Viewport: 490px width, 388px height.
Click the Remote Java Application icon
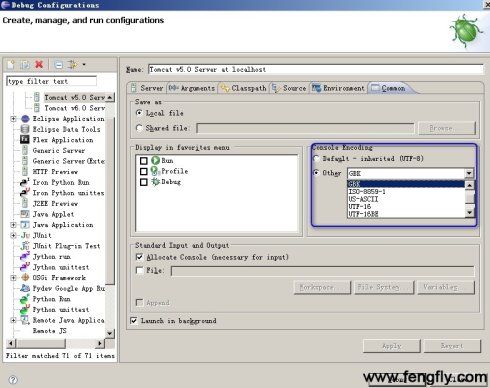coord(25,320)
